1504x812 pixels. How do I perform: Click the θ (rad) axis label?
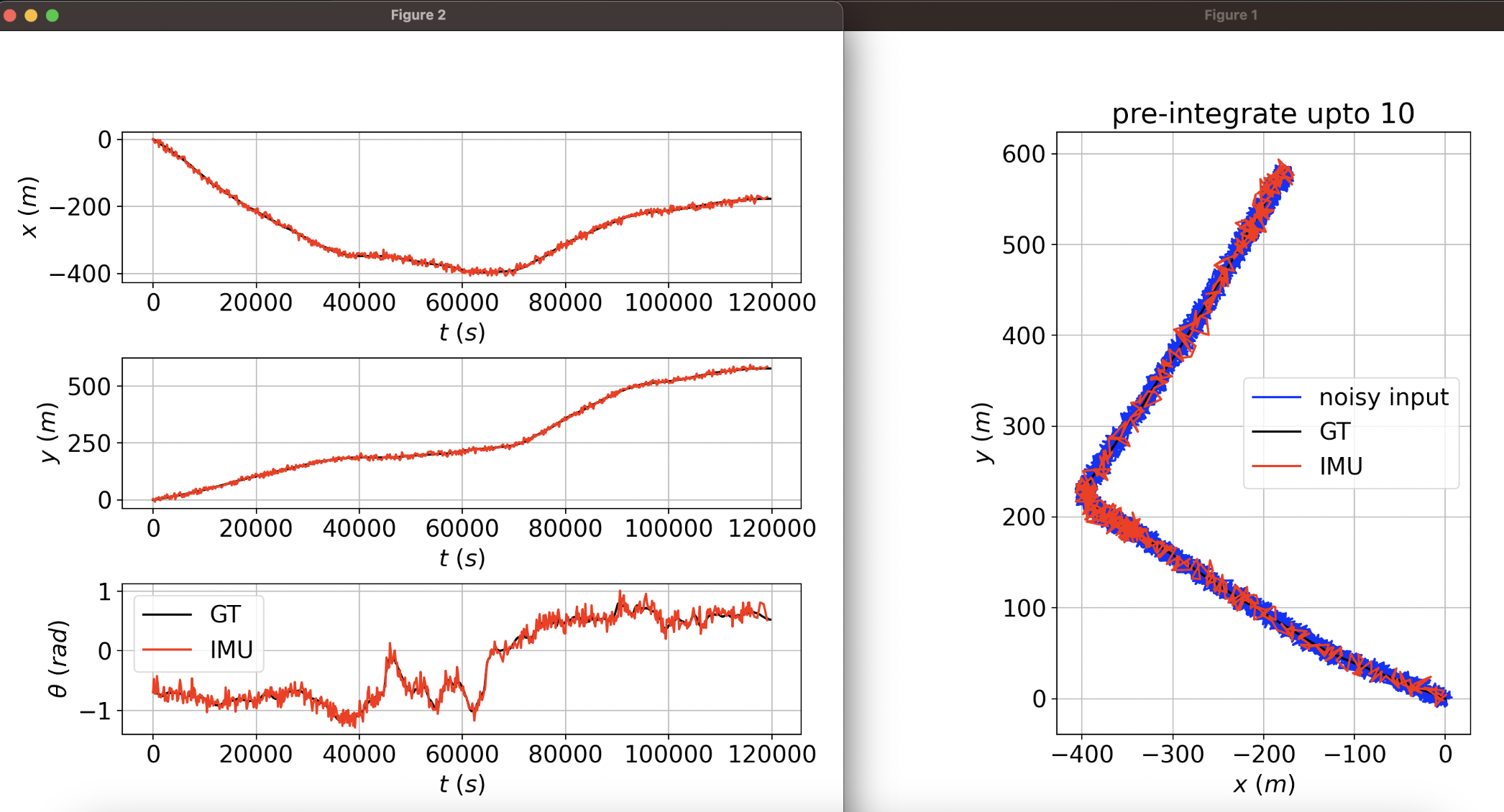(x=58, y=659)
